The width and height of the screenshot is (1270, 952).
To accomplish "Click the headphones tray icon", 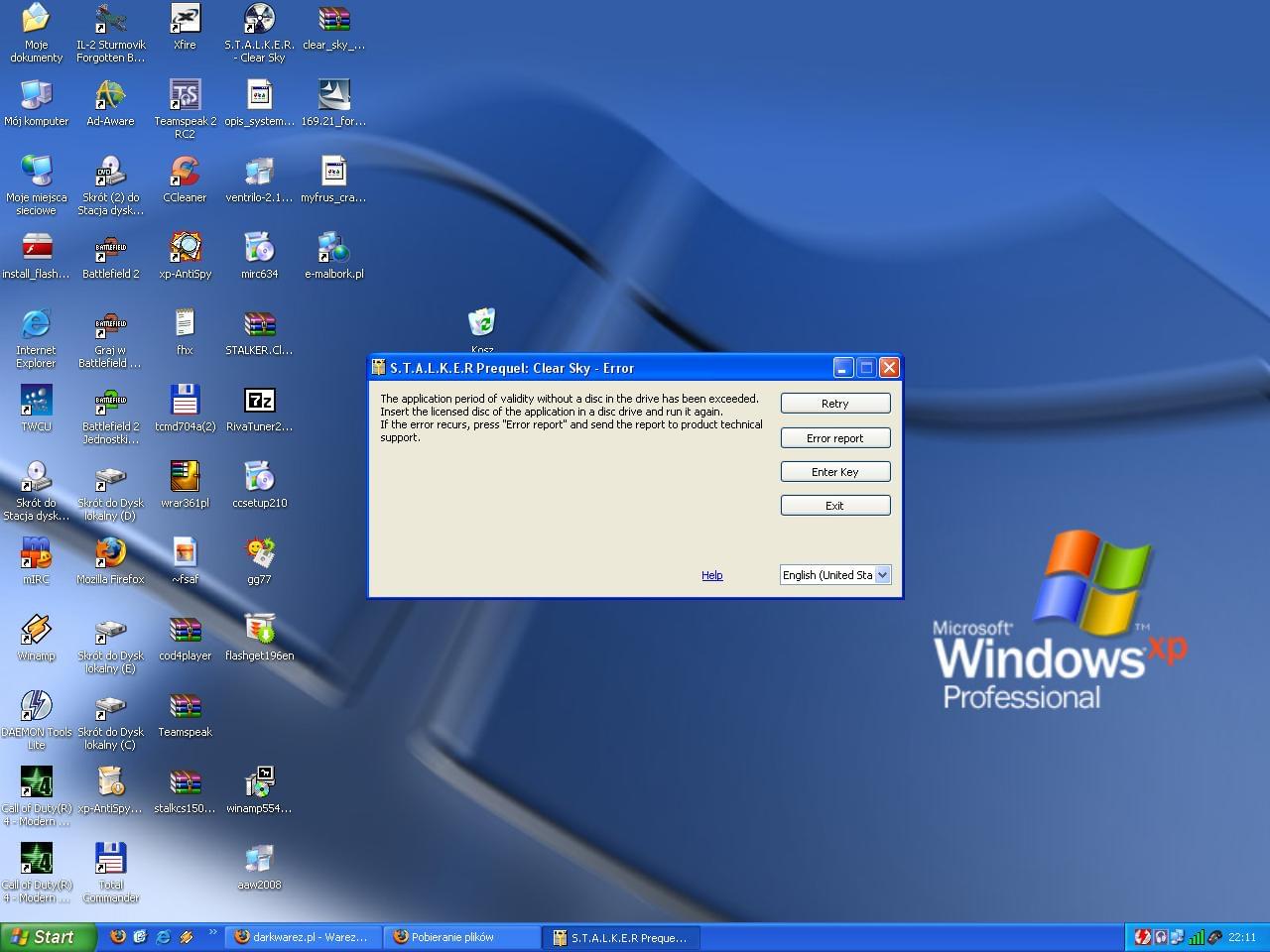I will click(1160, 937).
